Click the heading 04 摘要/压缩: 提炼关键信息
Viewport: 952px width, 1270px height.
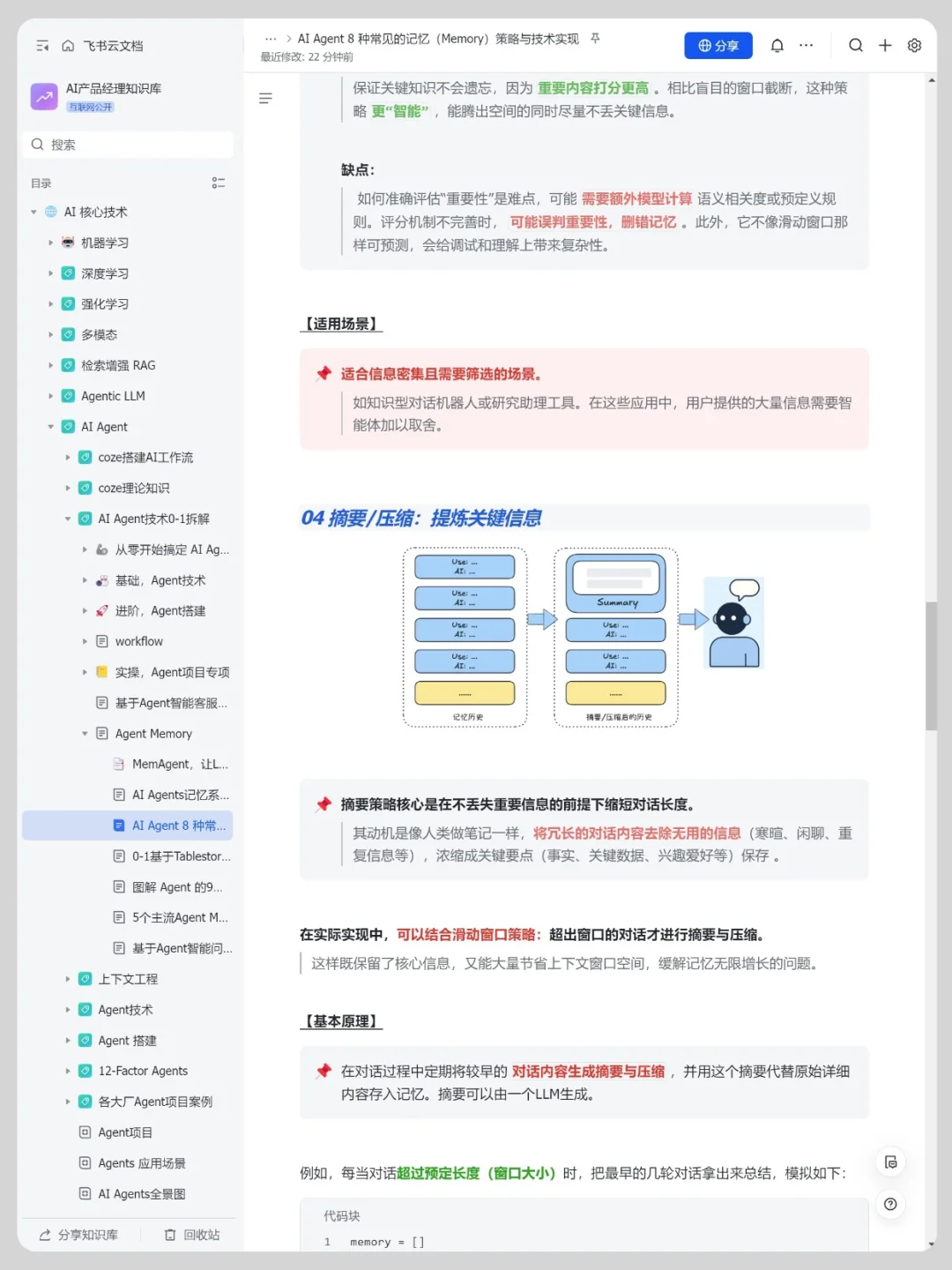[421, 518]
